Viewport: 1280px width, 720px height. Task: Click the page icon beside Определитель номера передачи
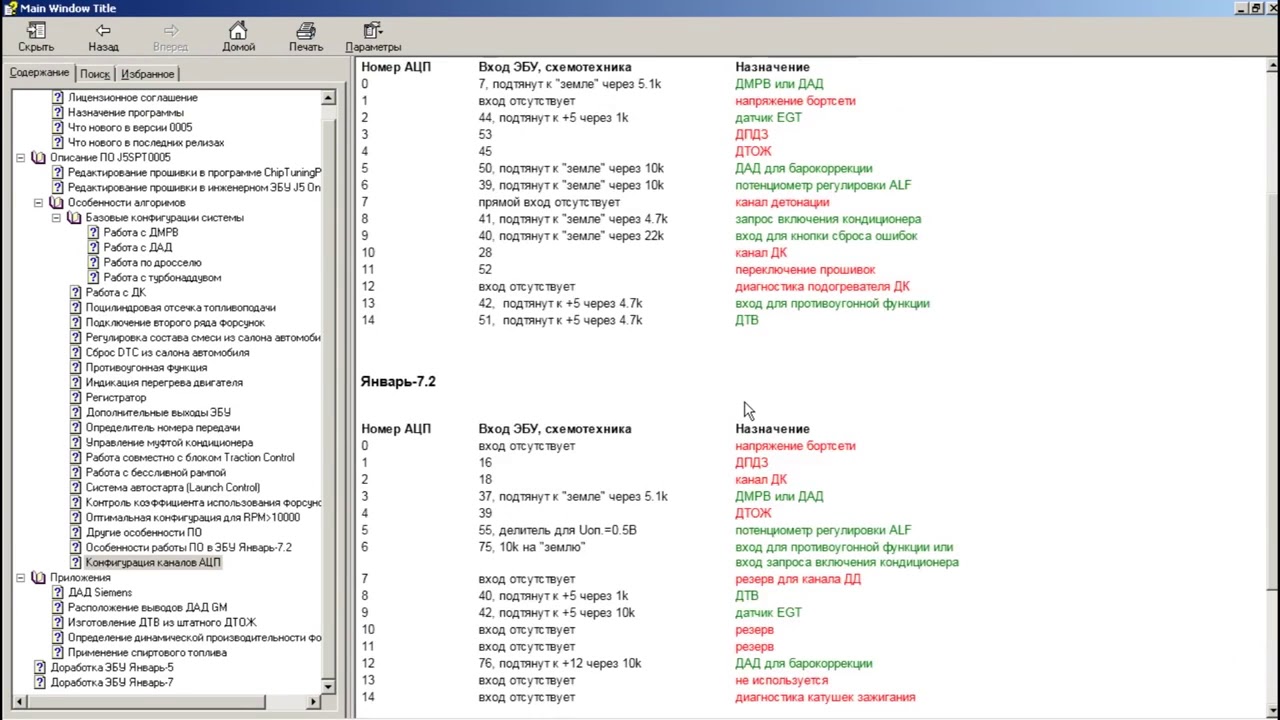tap(76, 428)
